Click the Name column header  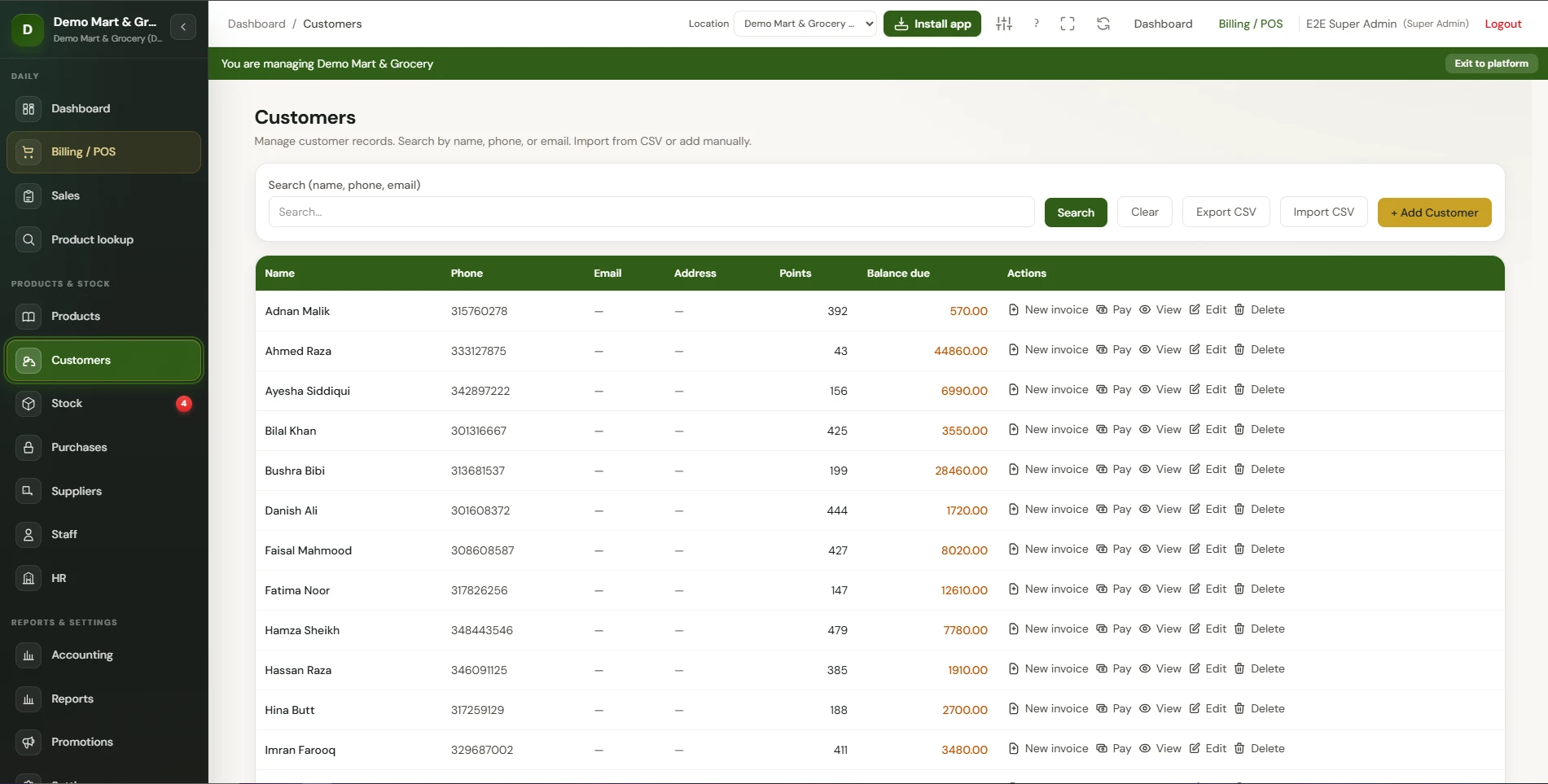point(279,274)
